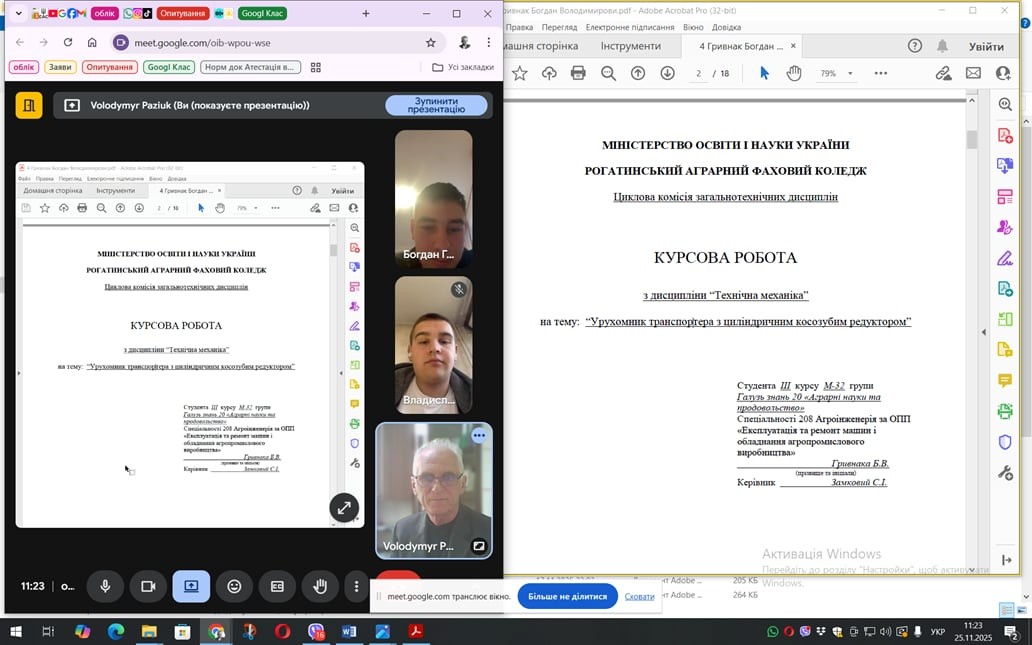This screenshot has height=645, width=1032.
Task: Raise hand in Google Meet
Action: click(x=320, y=586)
